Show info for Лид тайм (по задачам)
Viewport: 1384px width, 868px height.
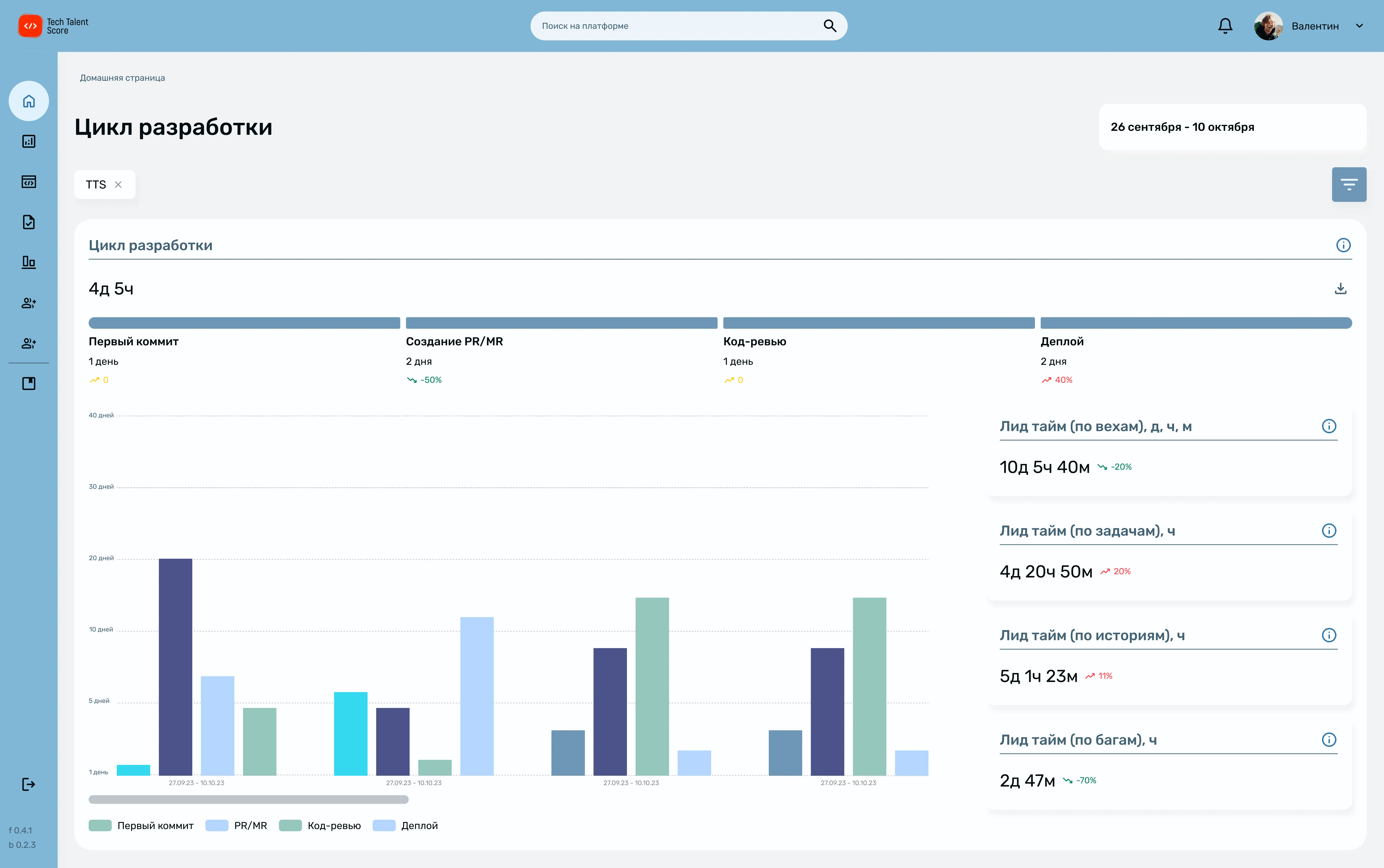[1329, 530]
